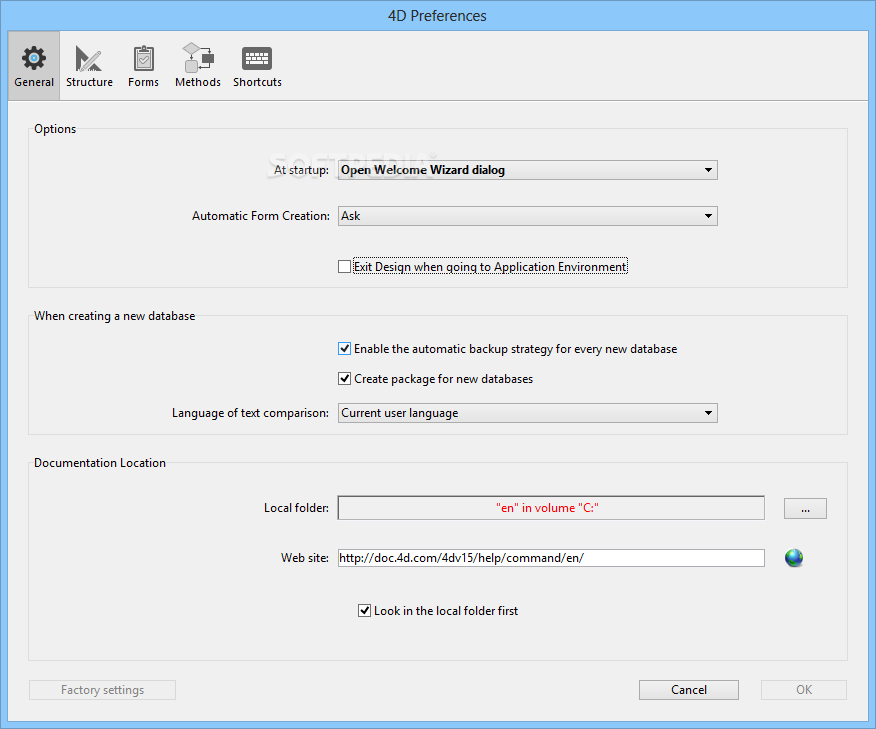Click the Local folder path field

coord(551,508)
